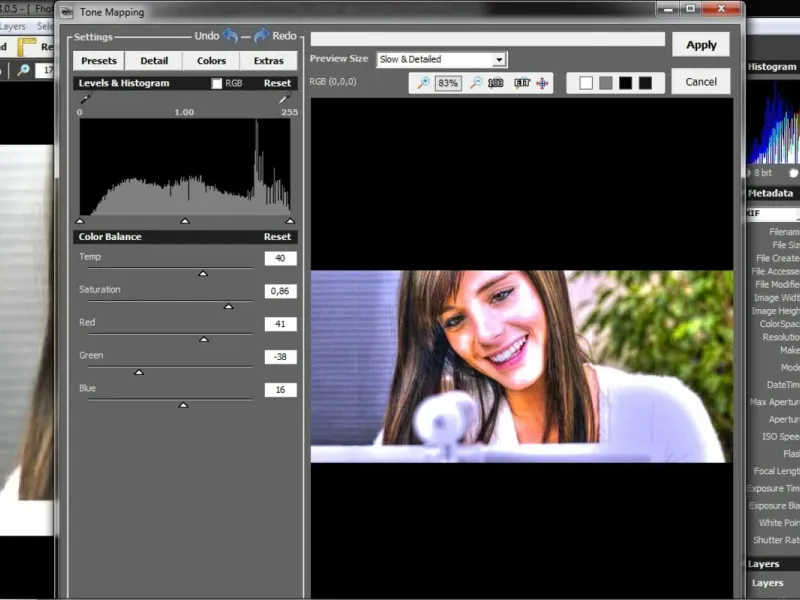This screenshot has height=600, width=800.
Task: Choose the white preview background swatch
Action: coord(586,83)
